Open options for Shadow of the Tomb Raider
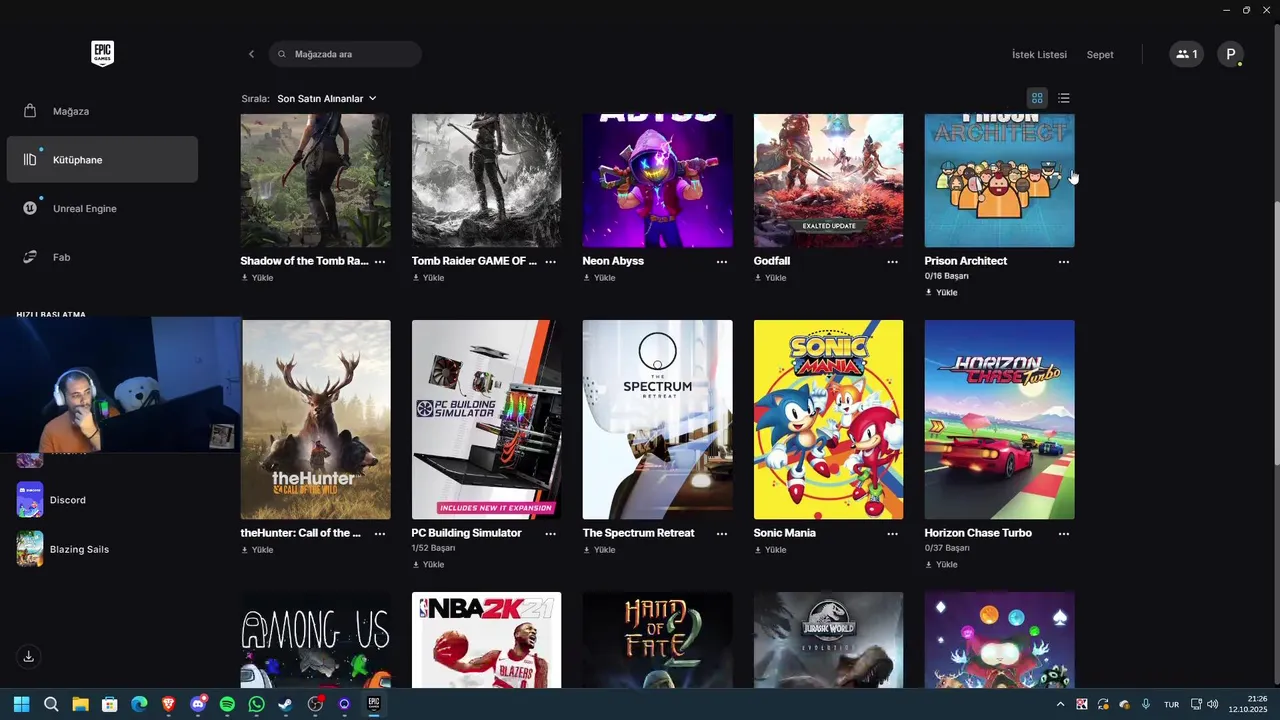This screenshot has width=1280, height=720. [x=380, y=261]
